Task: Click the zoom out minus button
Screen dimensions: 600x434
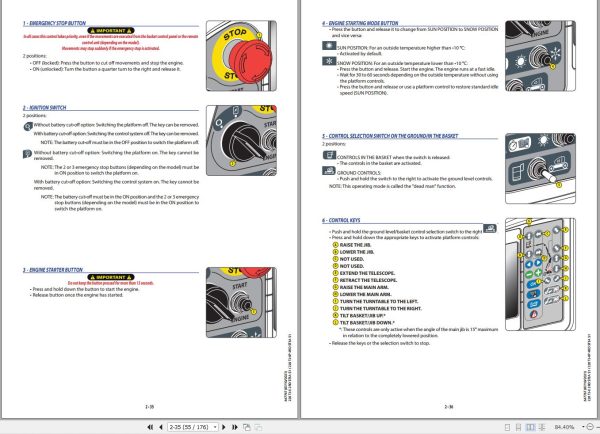Action: point(590,426)
